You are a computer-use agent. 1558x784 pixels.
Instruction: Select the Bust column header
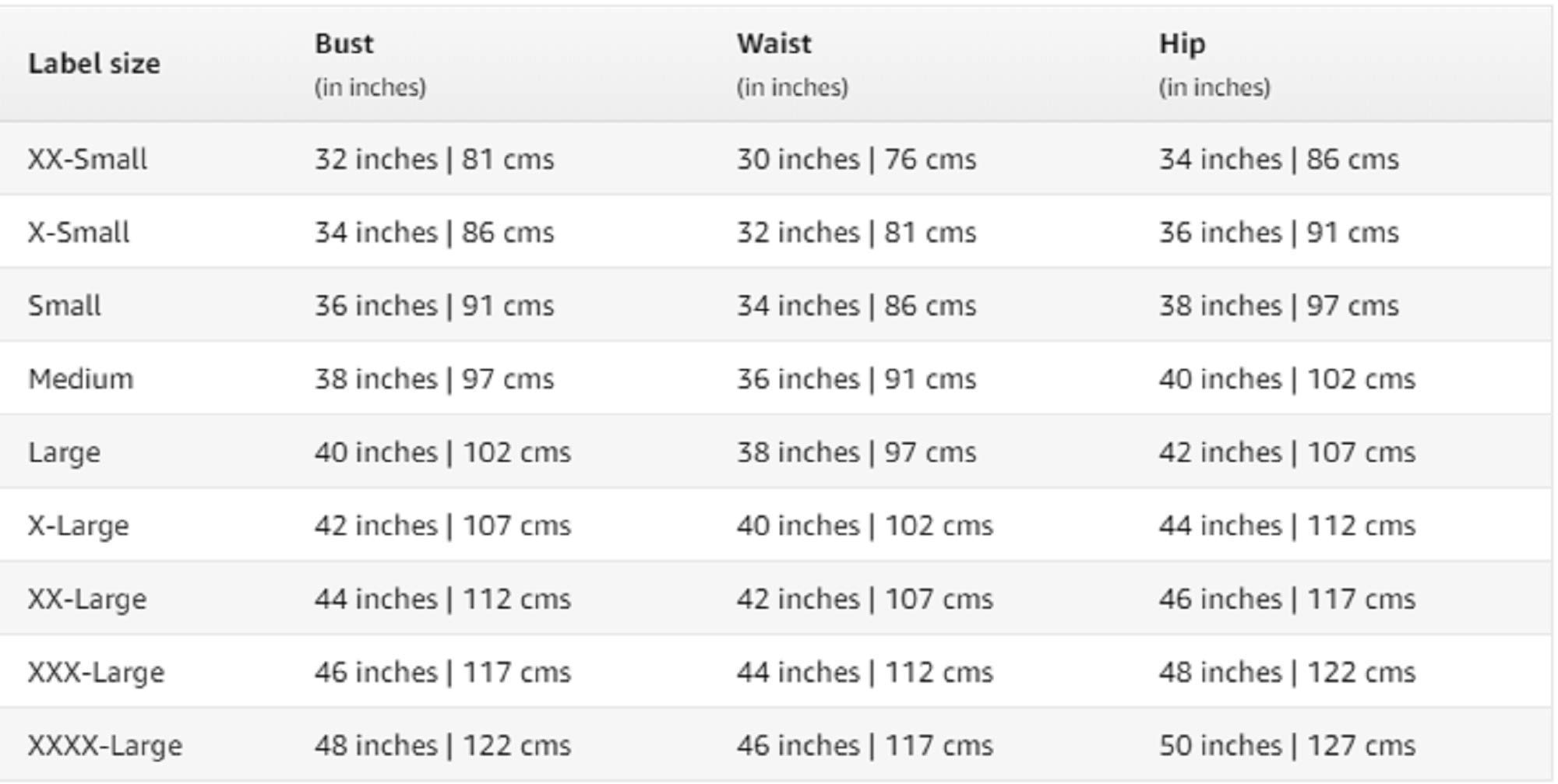[x=344, y=44]
